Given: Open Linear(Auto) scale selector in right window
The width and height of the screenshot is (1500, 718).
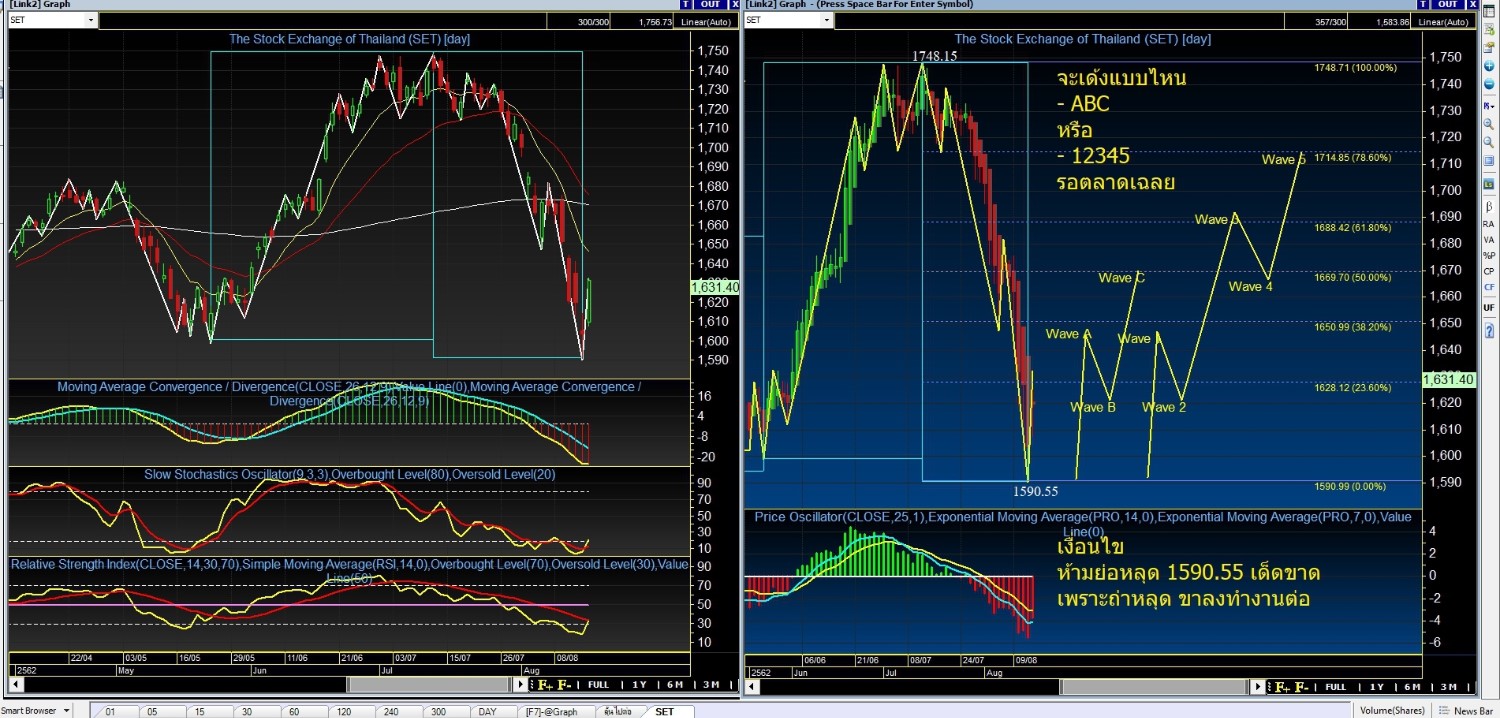Looking at the screenshot, I should coord(1443,22).
